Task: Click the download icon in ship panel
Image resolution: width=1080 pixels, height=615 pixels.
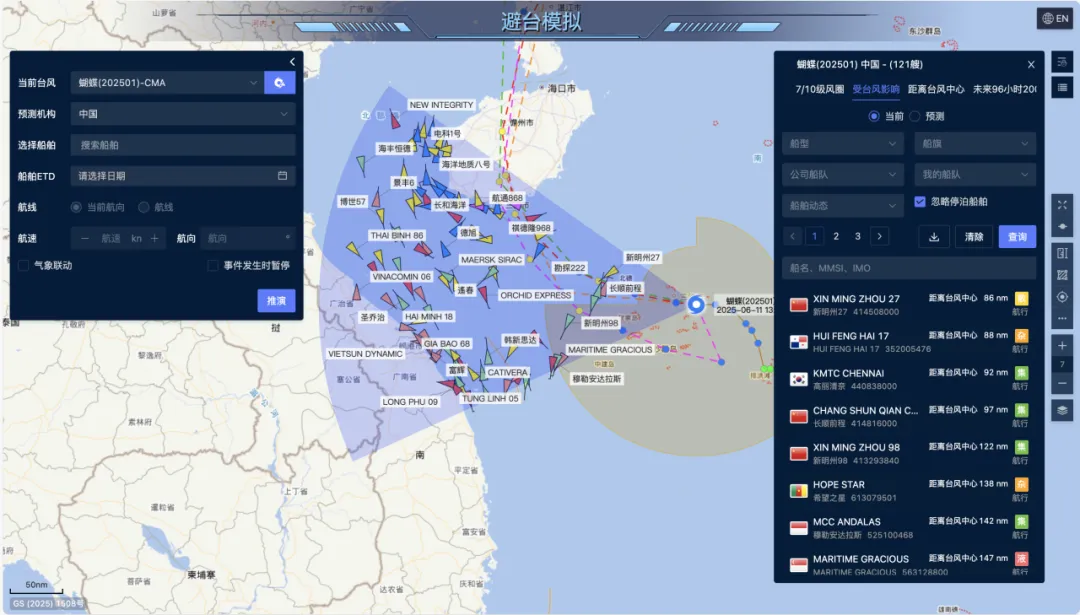Action: click(933, 237)
